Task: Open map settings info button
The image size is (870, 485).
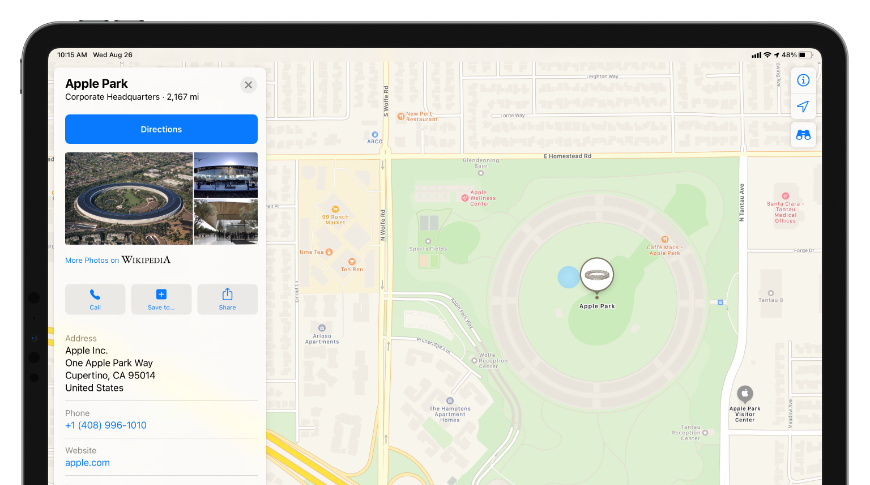Action: pyautogui.click(x=802, y=80)
